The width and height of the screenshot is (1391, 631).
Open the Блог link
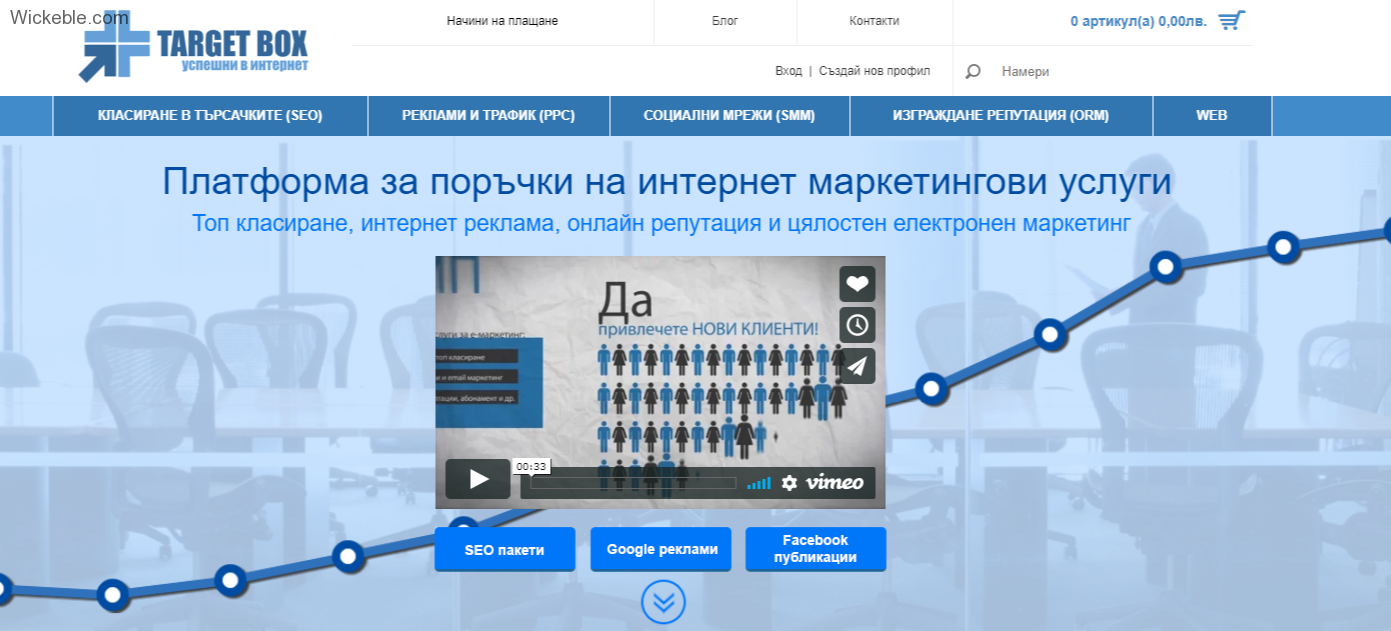(x=725, y=21)
